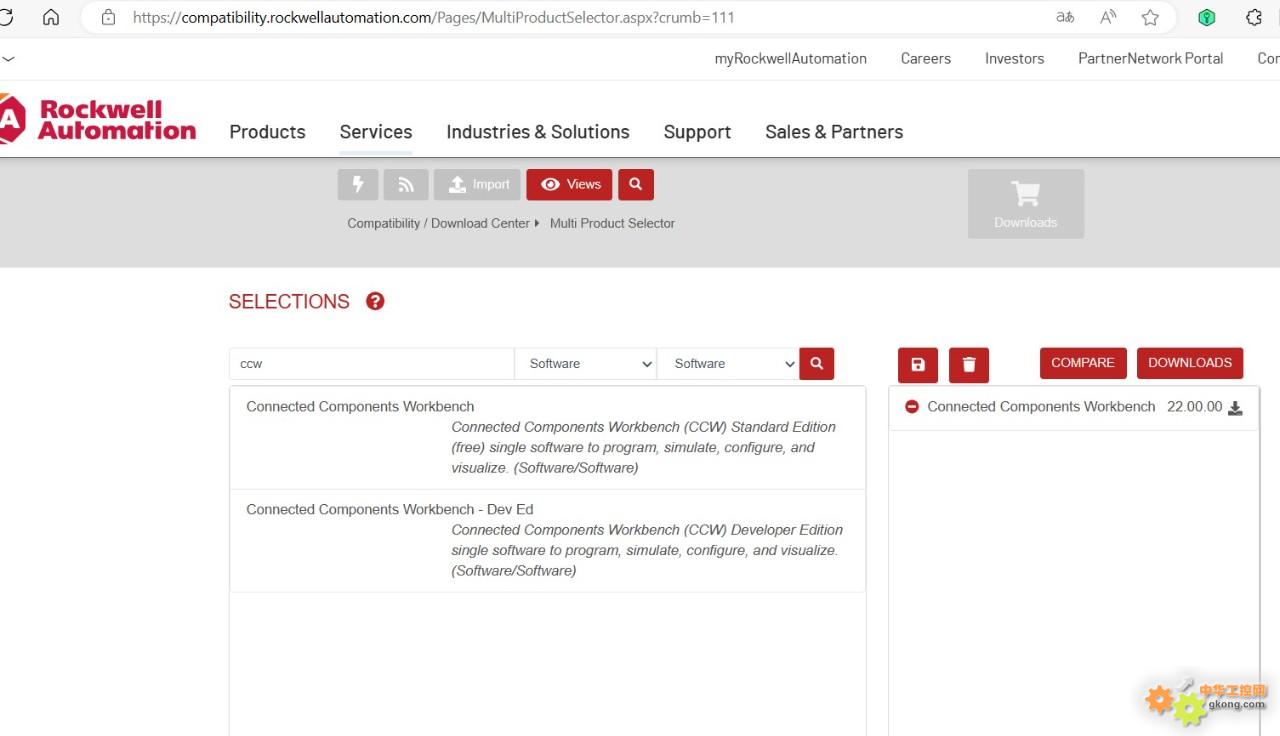Open the PartnerNetwork Portal link
The height and width of the screenshot is (736, 1280).
[x=1151, y=59]
